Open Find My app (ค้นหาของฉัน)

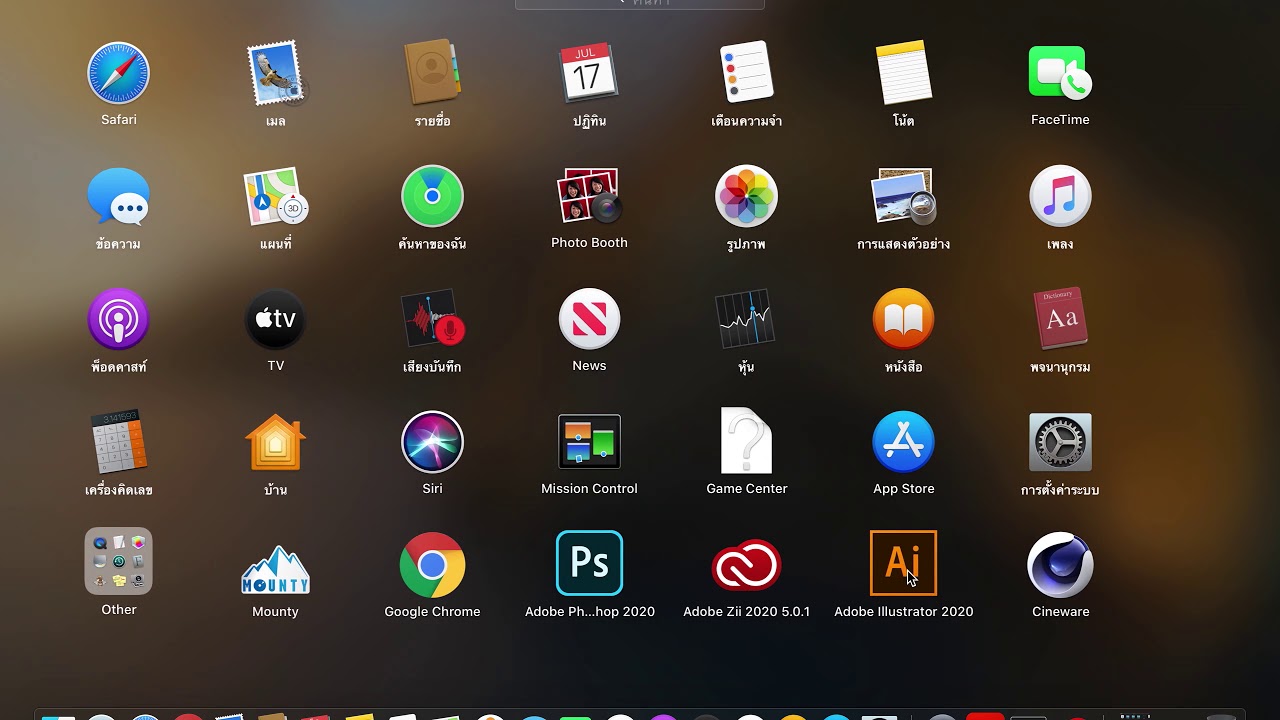click(432, 197)
